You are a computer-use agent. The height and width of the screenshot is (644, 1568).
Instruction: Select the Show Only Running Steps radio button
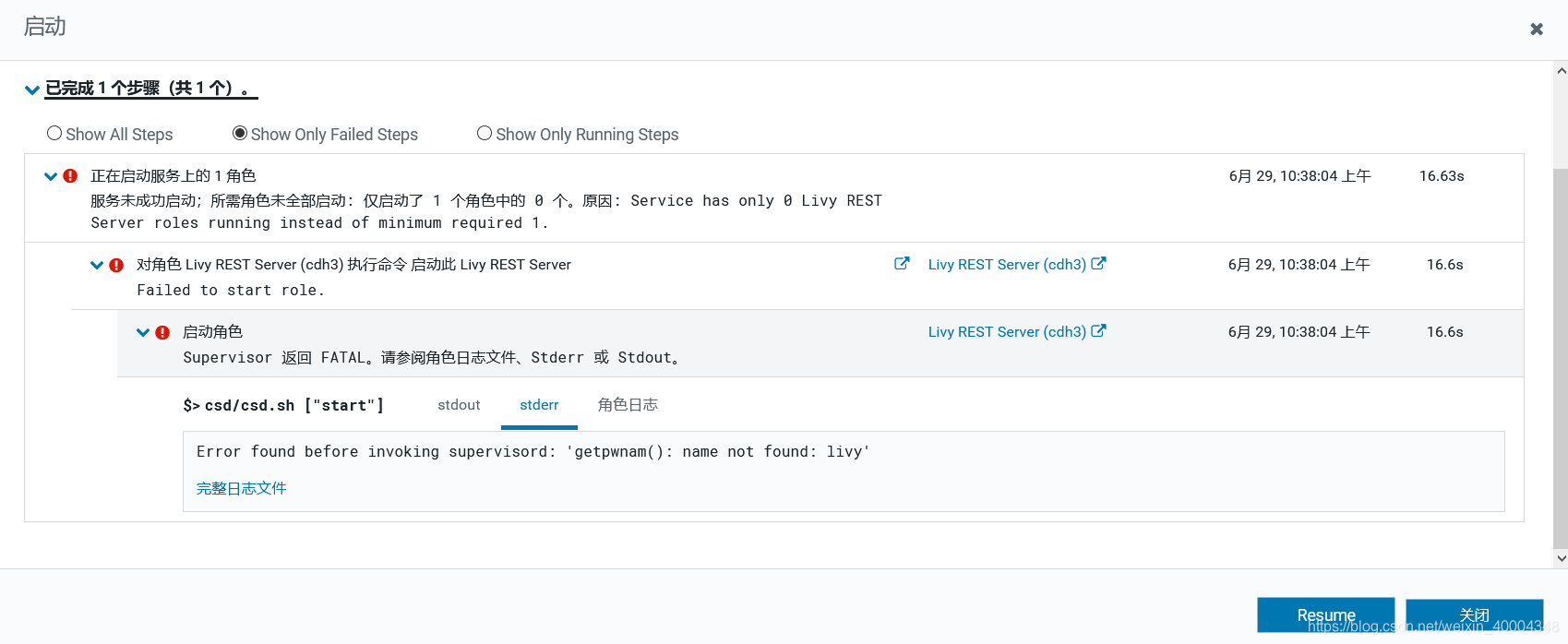[x=485, y=134]
